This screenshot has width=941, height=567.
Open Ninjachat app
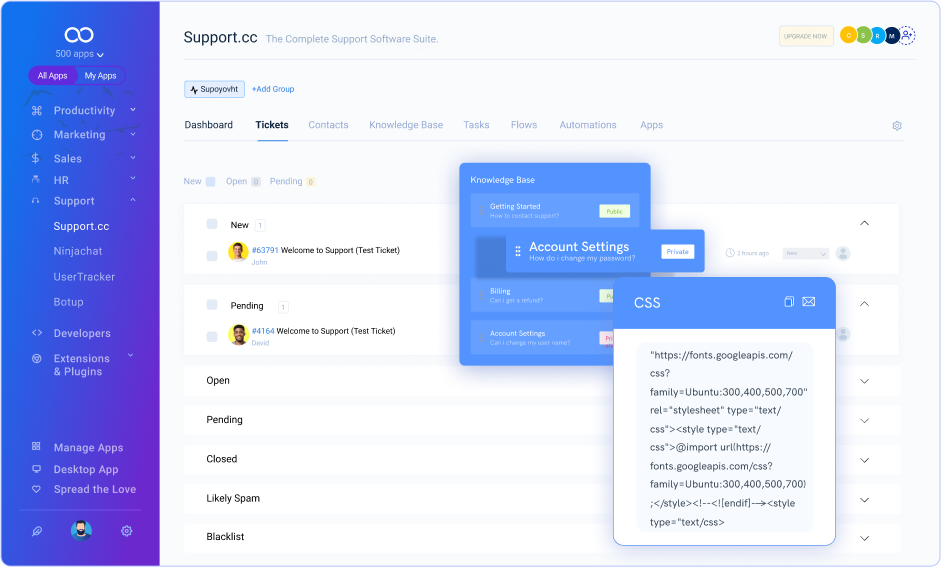77,251
